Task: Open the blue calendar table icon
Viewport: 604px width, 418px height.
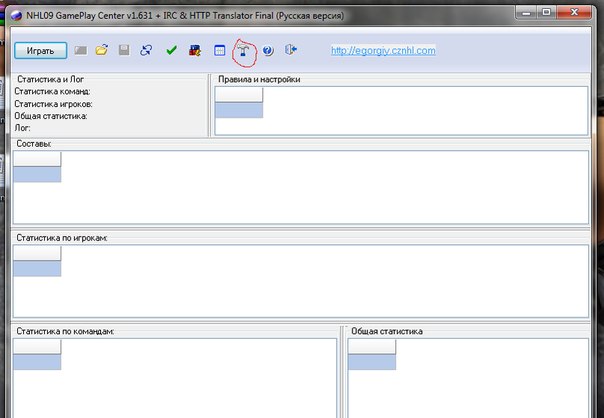Action: coord(220,50)
